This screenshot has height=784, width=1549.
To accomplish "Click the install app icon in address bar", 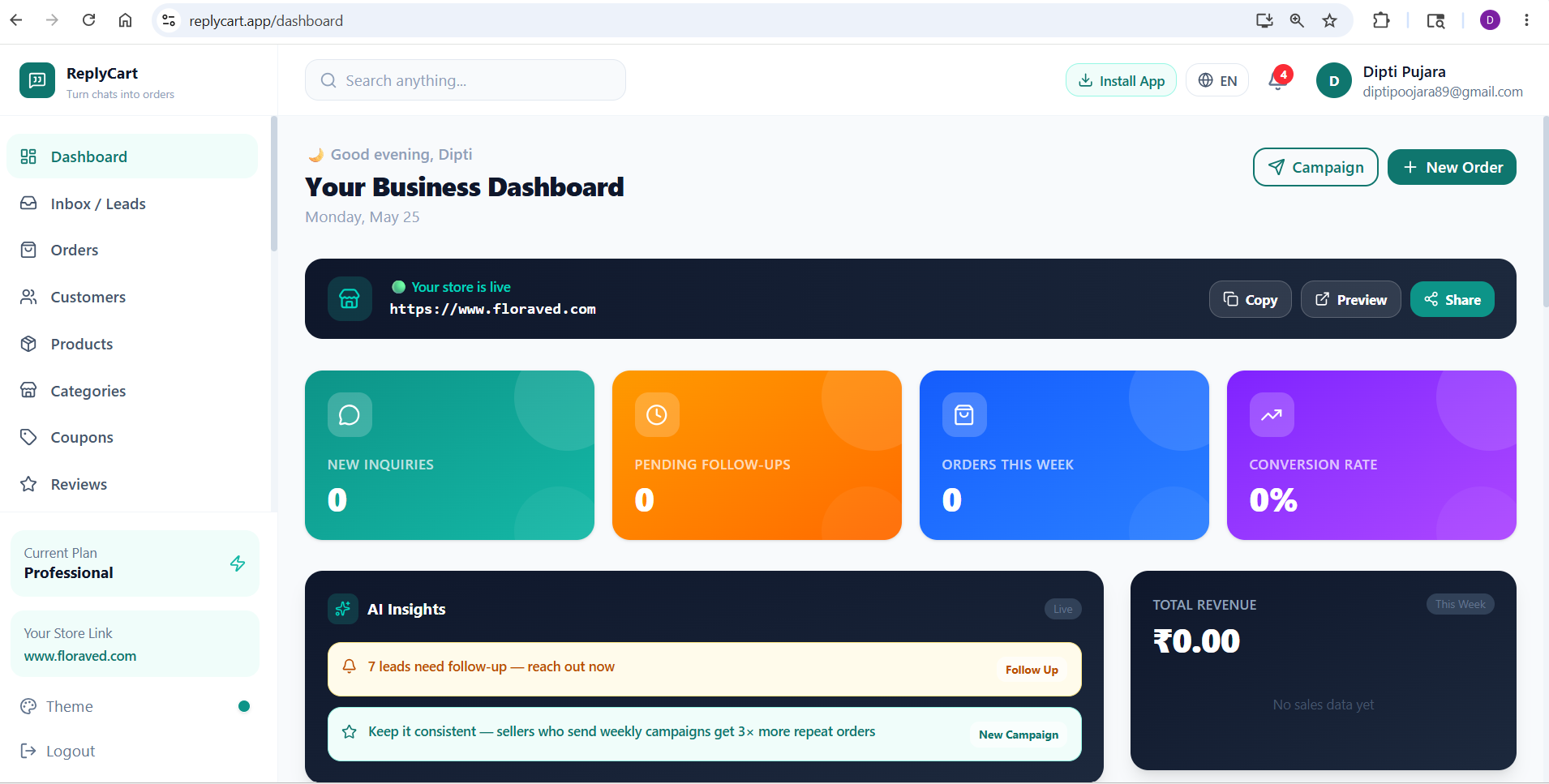I will coord(1264,20).
